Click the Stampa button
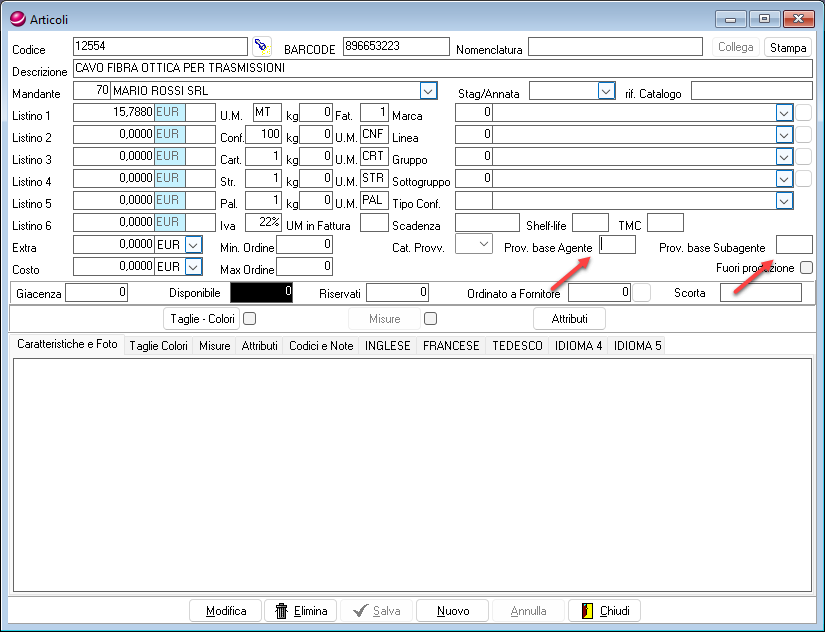Screen dimensions: 825x632 coord(788,47)
